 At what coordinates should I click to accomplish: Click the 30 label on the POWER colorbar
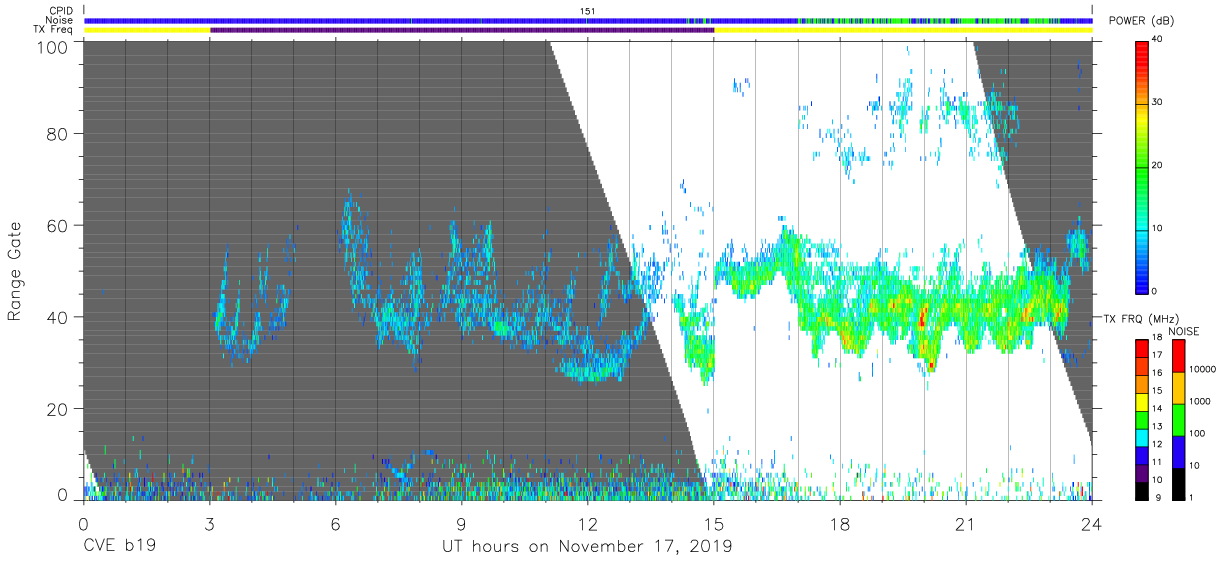pos(1159,102)
